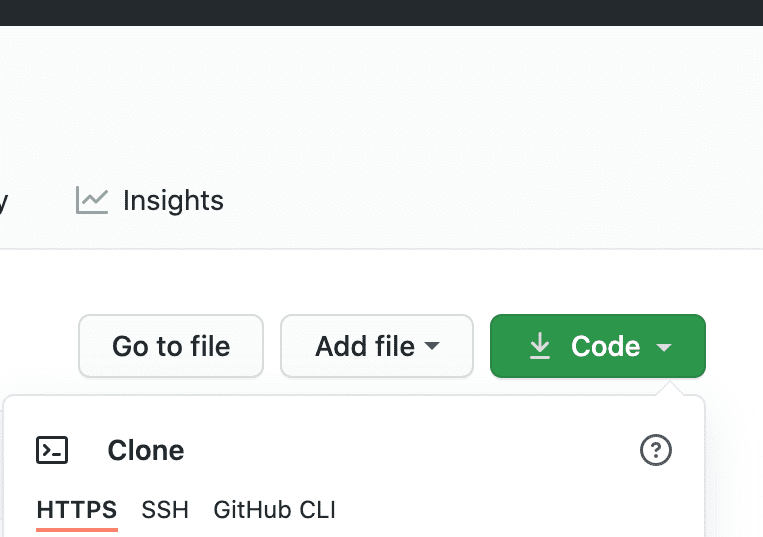Switch to the SSH clone tab
This screenshot has width=763, height=537.
pyautogui.click(x=165, y=510)
